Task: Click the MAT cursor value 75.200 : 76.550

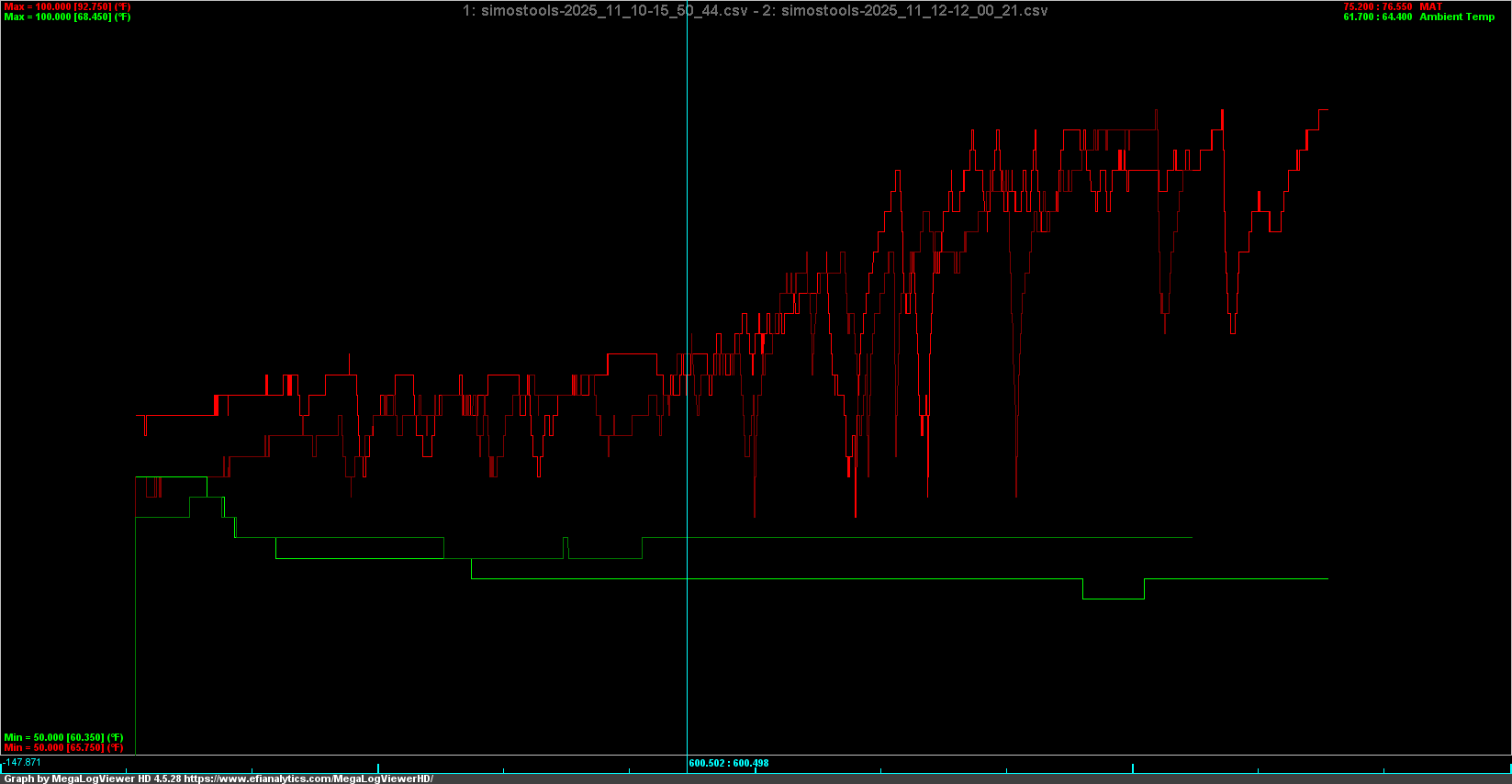Action: (x=1377, y=6)
